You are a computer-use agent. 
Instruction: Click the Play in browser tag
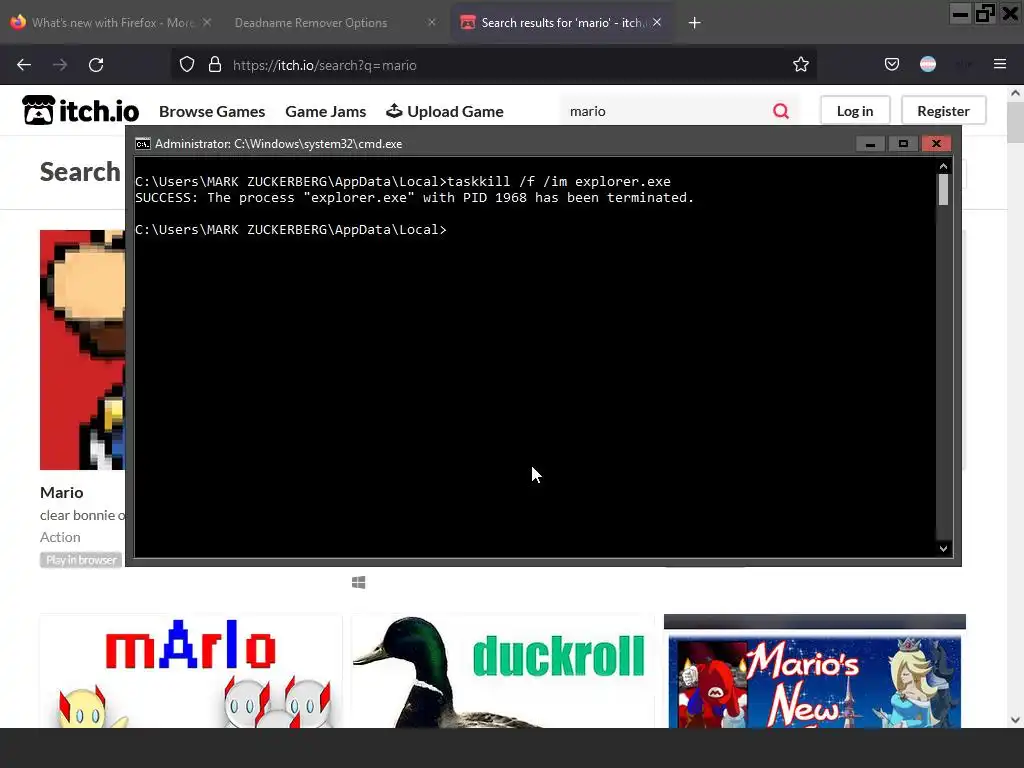click(81, 560)
